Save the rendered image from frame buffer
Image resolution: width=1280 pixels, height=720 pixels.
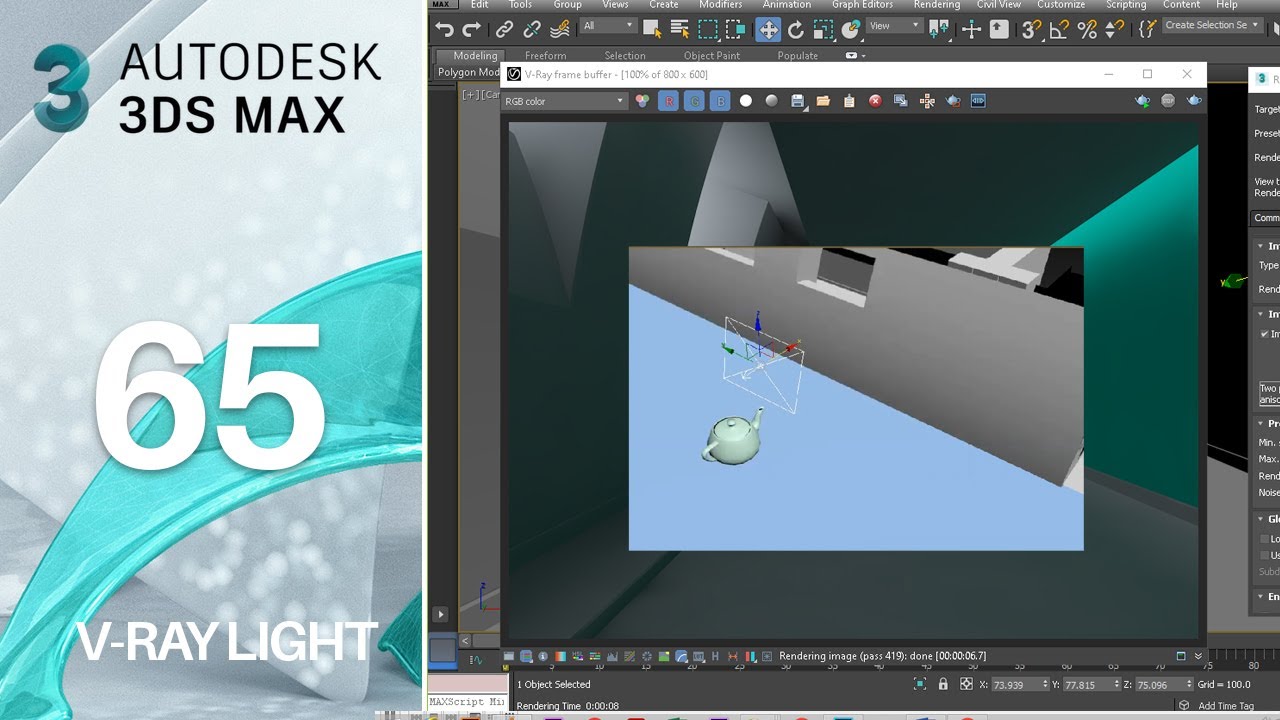(798, 101)
